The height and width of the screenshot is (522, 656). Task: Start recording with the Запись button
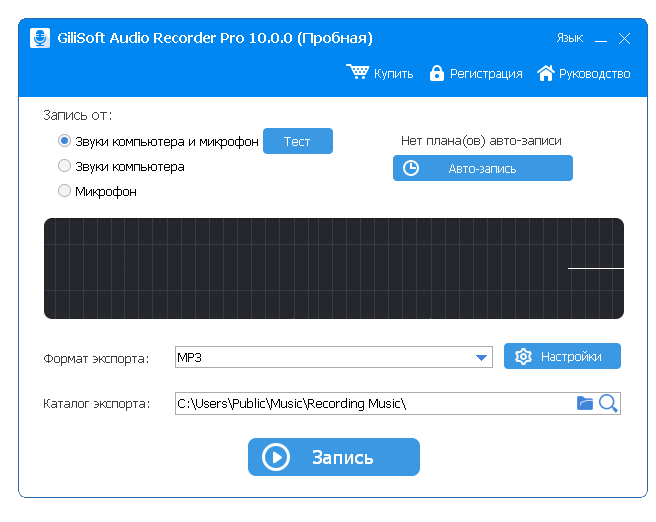click(334, 457)
